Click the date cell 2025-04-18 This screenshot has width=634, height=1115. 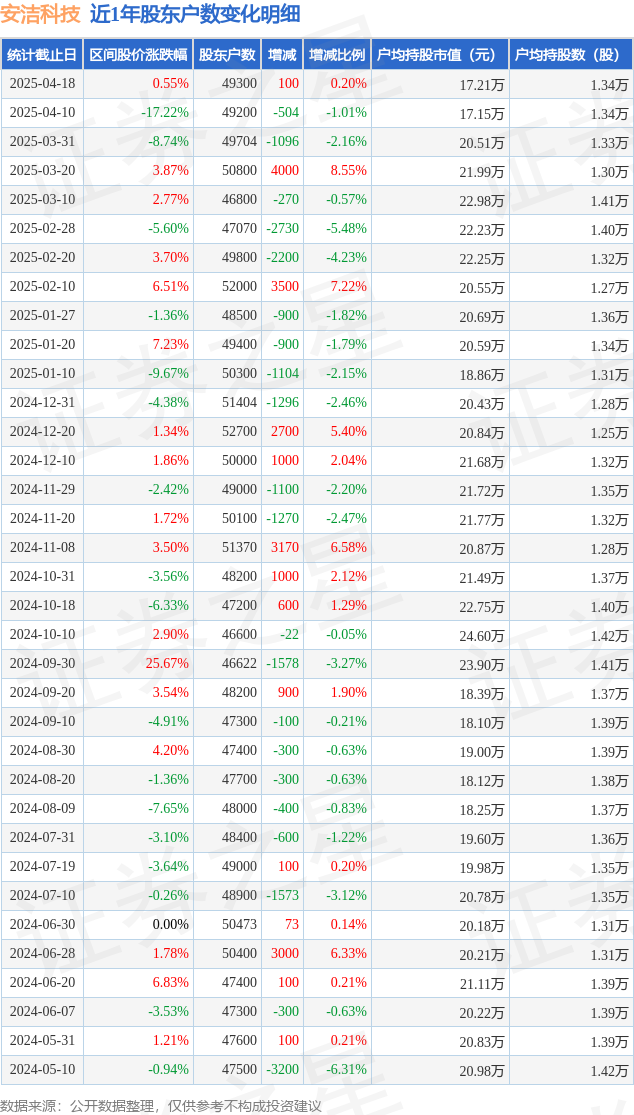42,83
